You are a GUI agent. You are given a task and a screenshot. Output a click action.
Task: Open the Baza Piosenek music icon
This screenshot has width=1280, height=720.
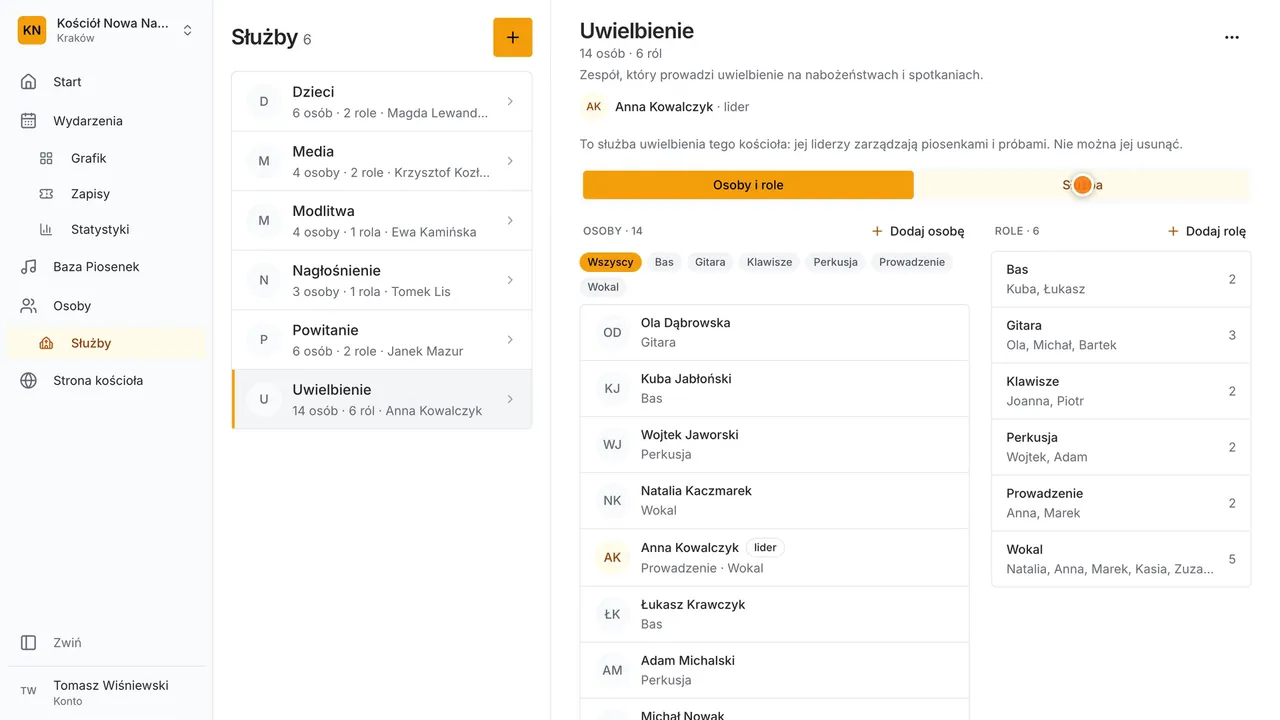tap(29, 267)
